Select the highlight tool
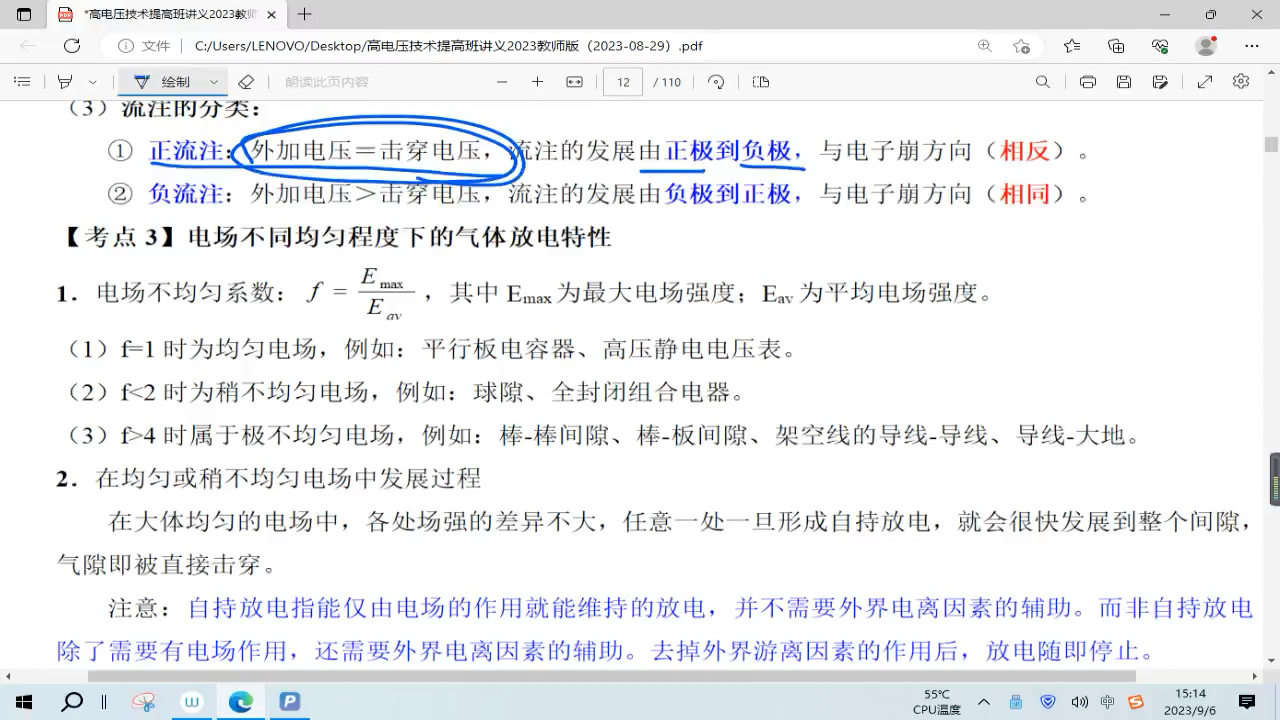The image size is (1280, 720). [x=65, y=82]
